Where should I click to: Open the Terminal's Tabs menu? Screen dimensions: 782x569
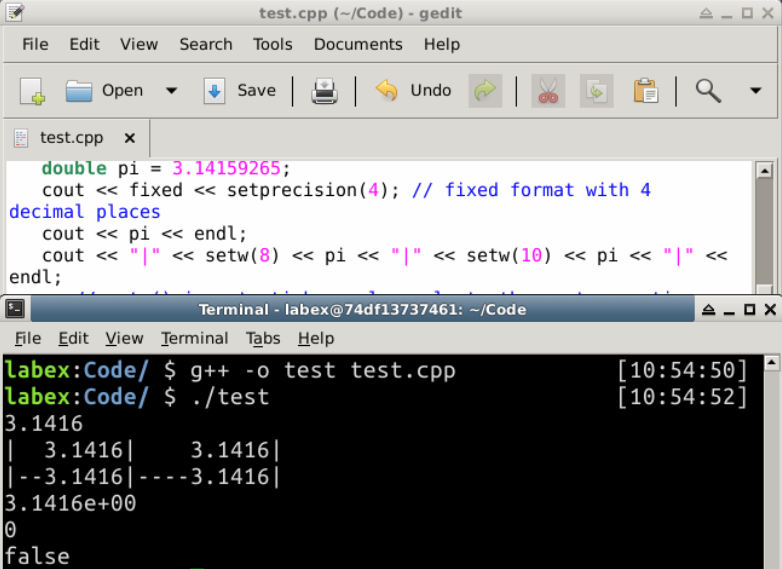(263, 338)
